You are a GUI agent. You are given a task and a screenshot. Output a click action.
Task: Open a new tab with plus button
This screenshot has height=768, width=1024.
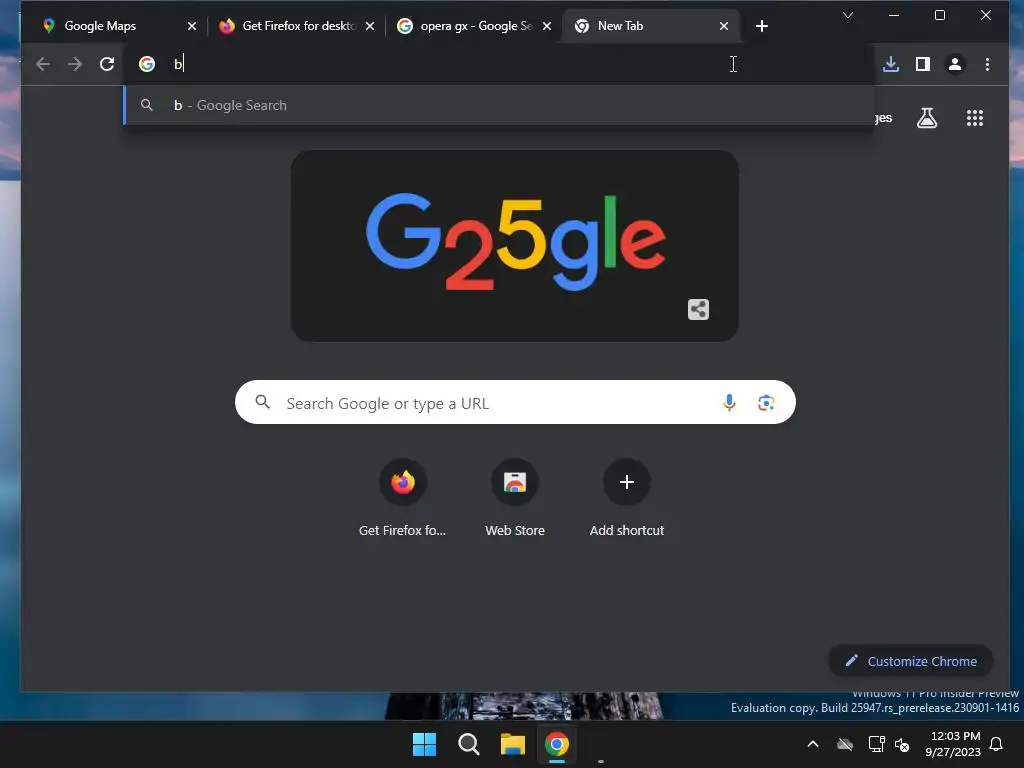(761, 26)
